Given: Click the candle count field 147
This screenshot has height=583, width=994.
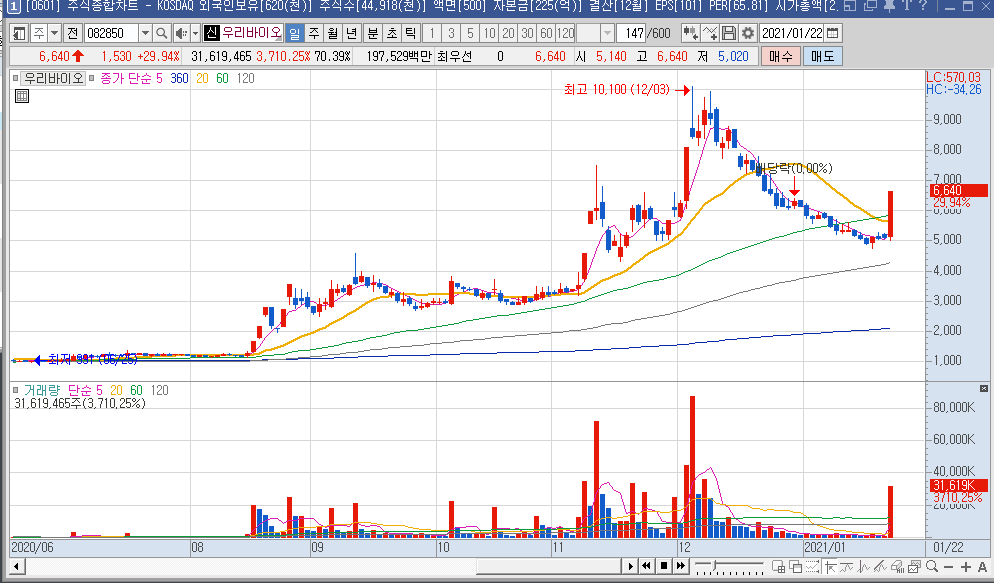Looking at the screenshot, I should pos(631,33).
